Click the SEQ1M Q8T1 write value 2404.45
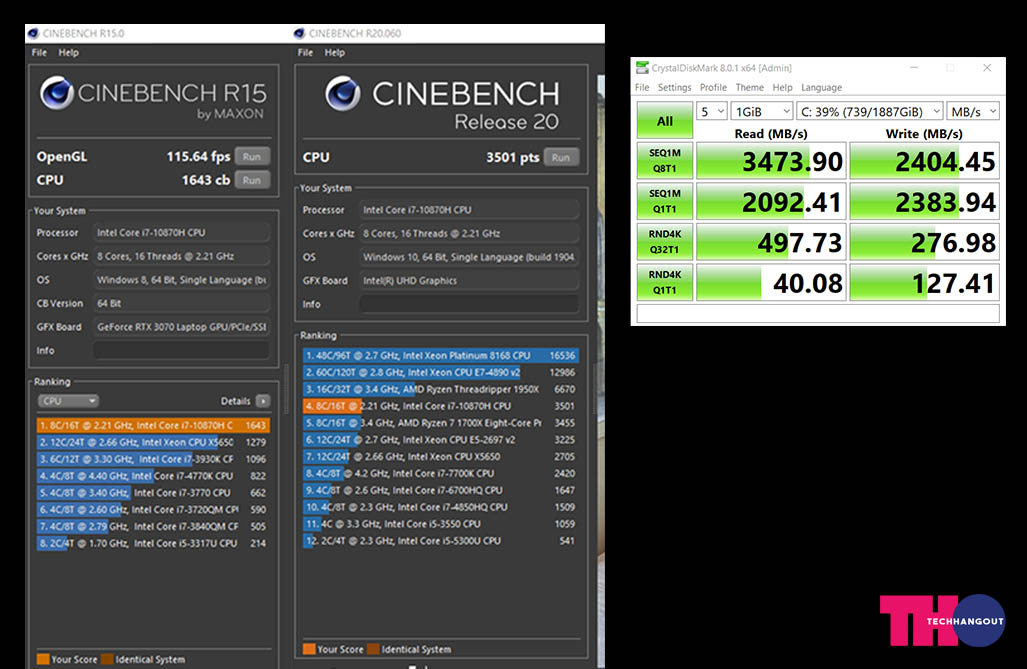Image resolution: width=1027 pixels, height=669 pixels. click(925, 161)
